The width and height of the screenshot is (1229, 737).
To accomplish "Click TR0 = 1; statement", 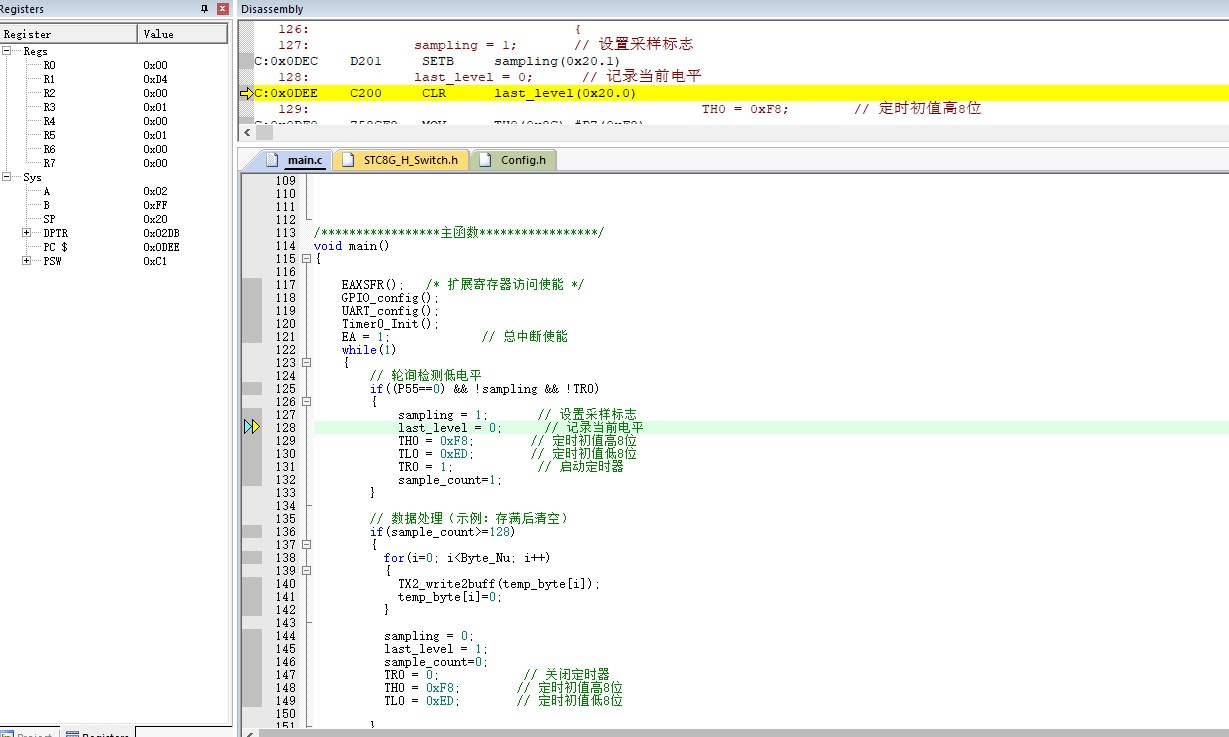I will coord(425,467).
